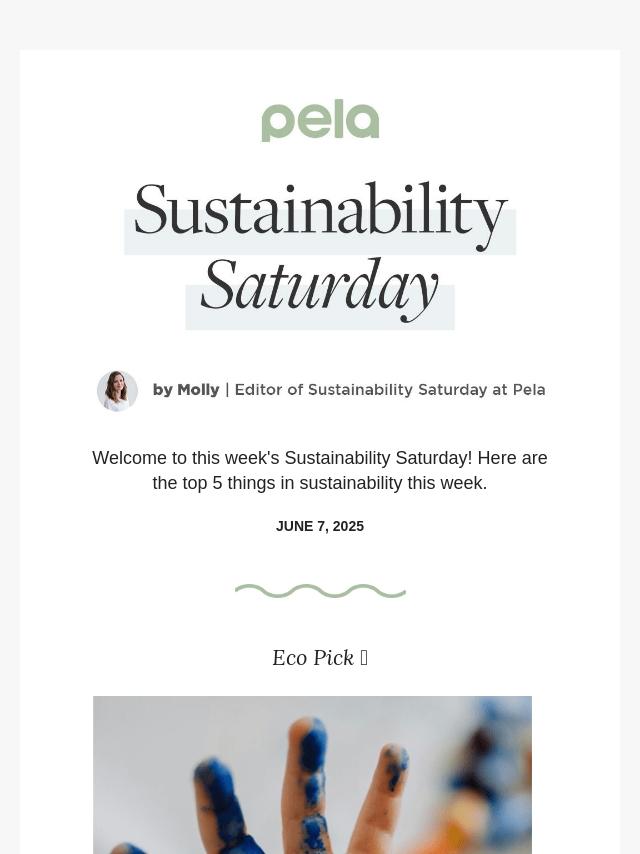Click the Eco Pick section heading
The image size is (640, 854).
pos(320,658)
